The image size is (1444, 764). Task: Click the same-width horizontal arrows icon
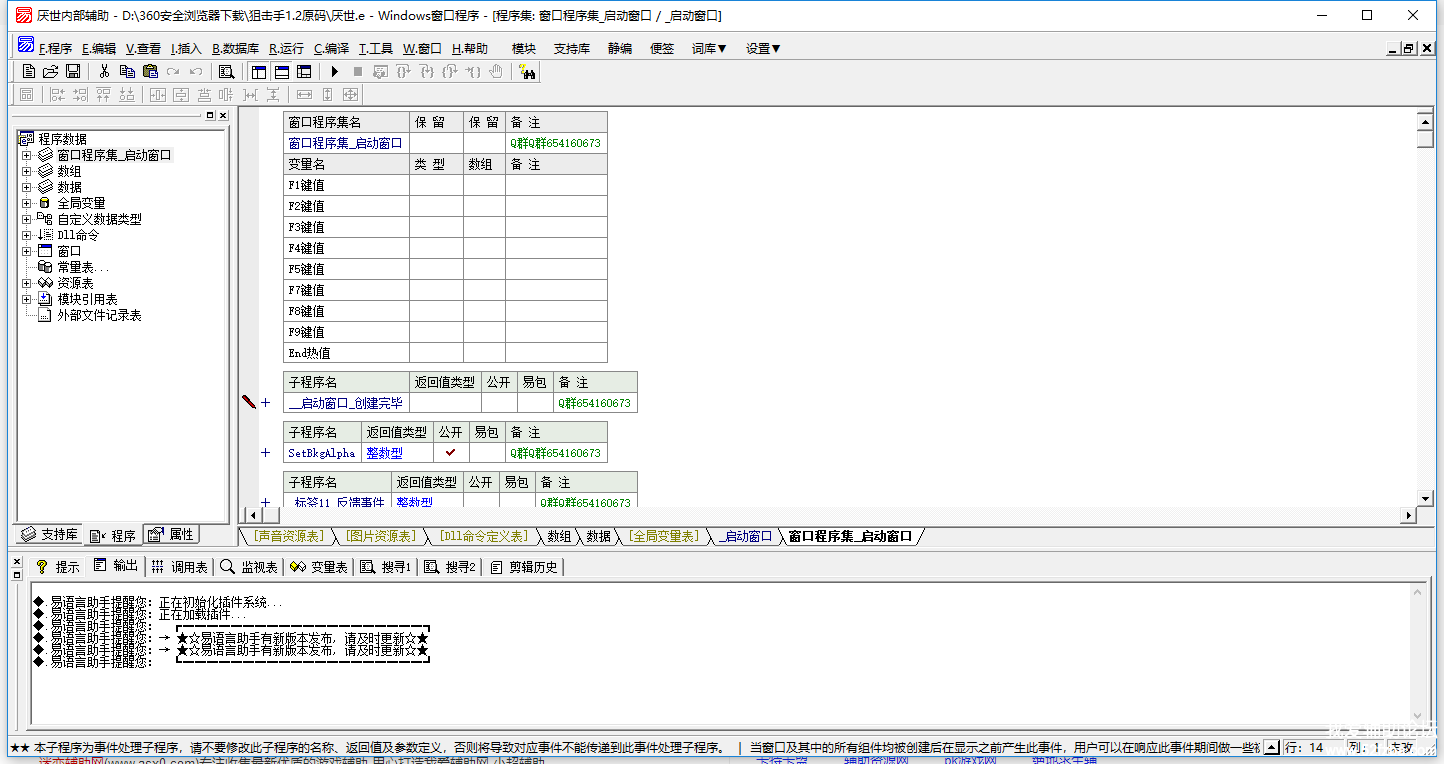point(304,94)
